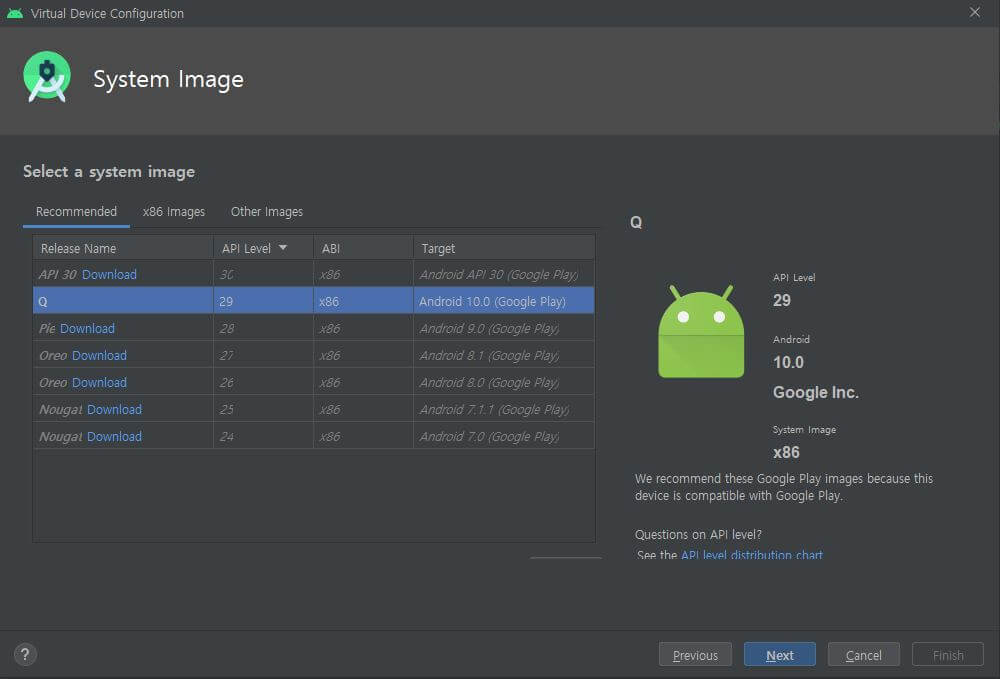1000x679 pixels.
Task: Click the green Android robot image
Action: 701,331
